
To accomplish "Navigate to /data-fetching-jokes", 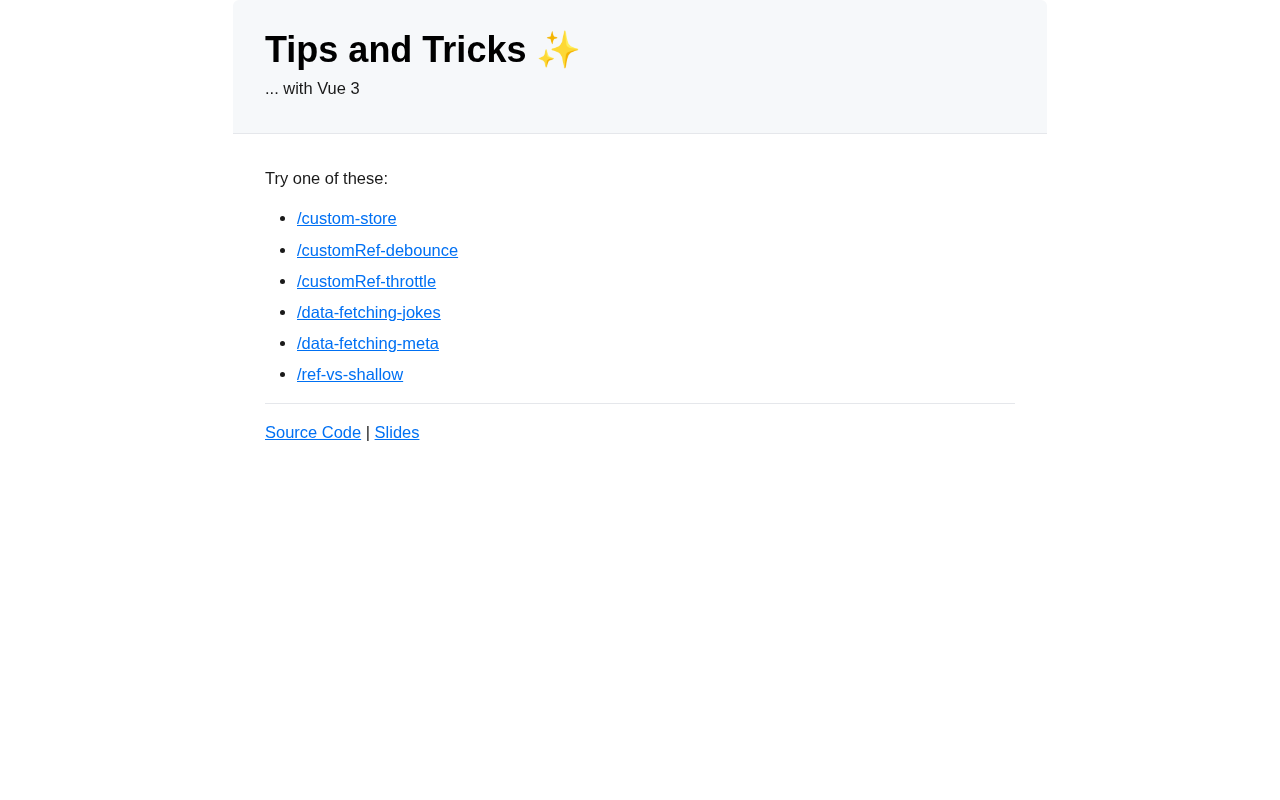I will 368,312.
